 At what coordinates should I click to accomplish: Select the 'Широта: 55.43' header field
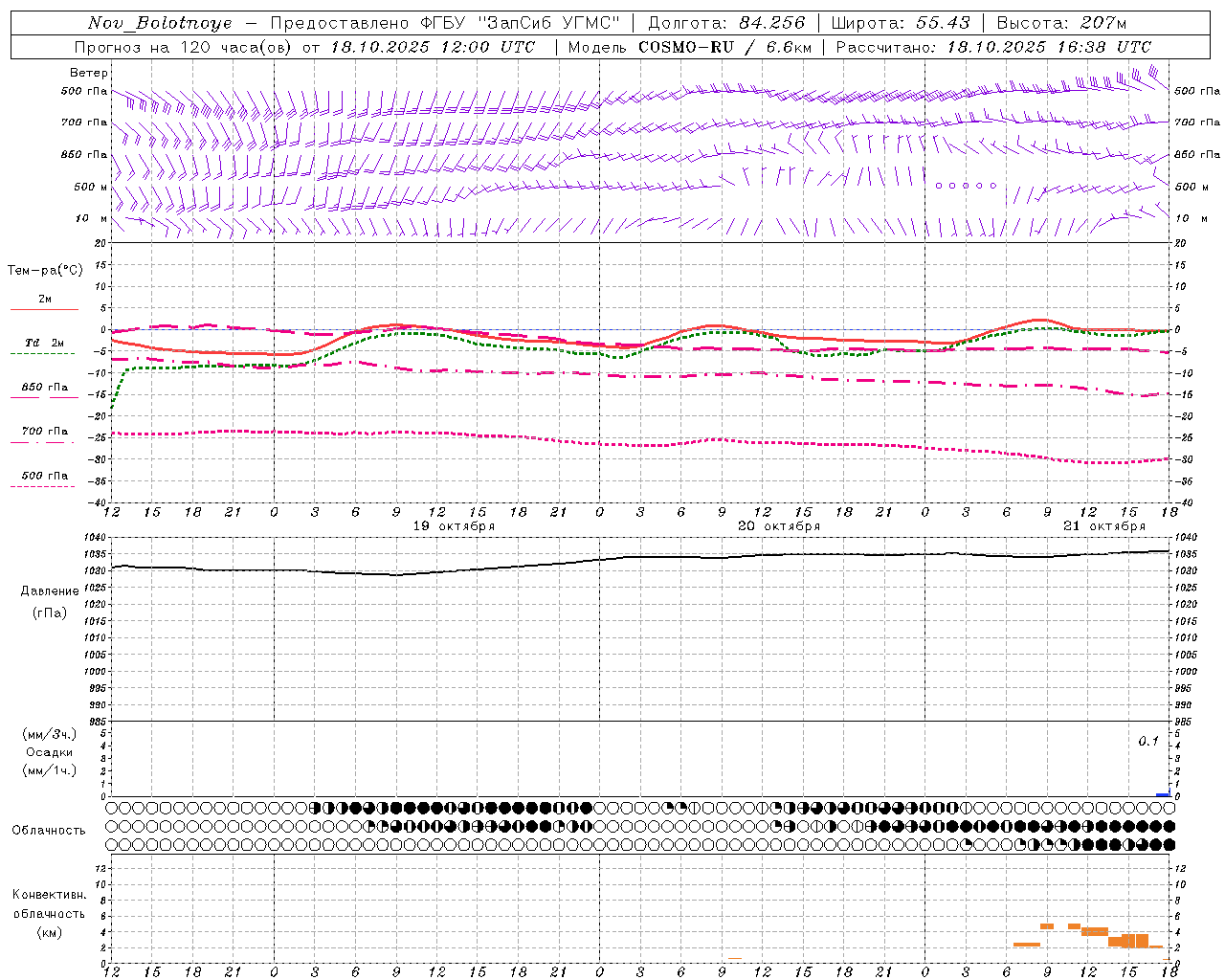point(901,23)
